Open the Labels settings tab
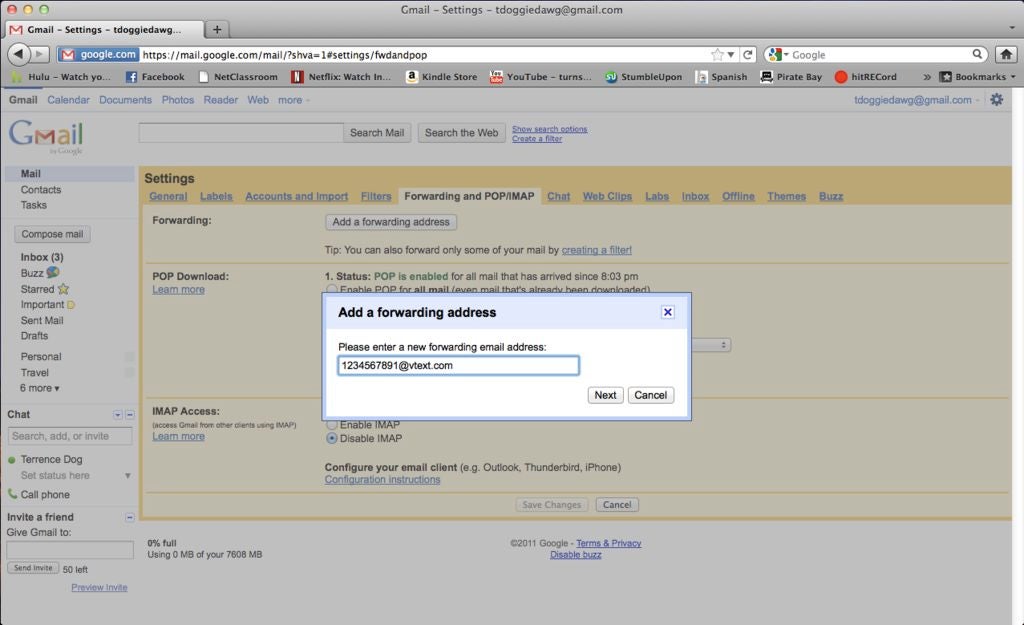The width and height of the screenshot is (1024, 625). click(216, 196)
